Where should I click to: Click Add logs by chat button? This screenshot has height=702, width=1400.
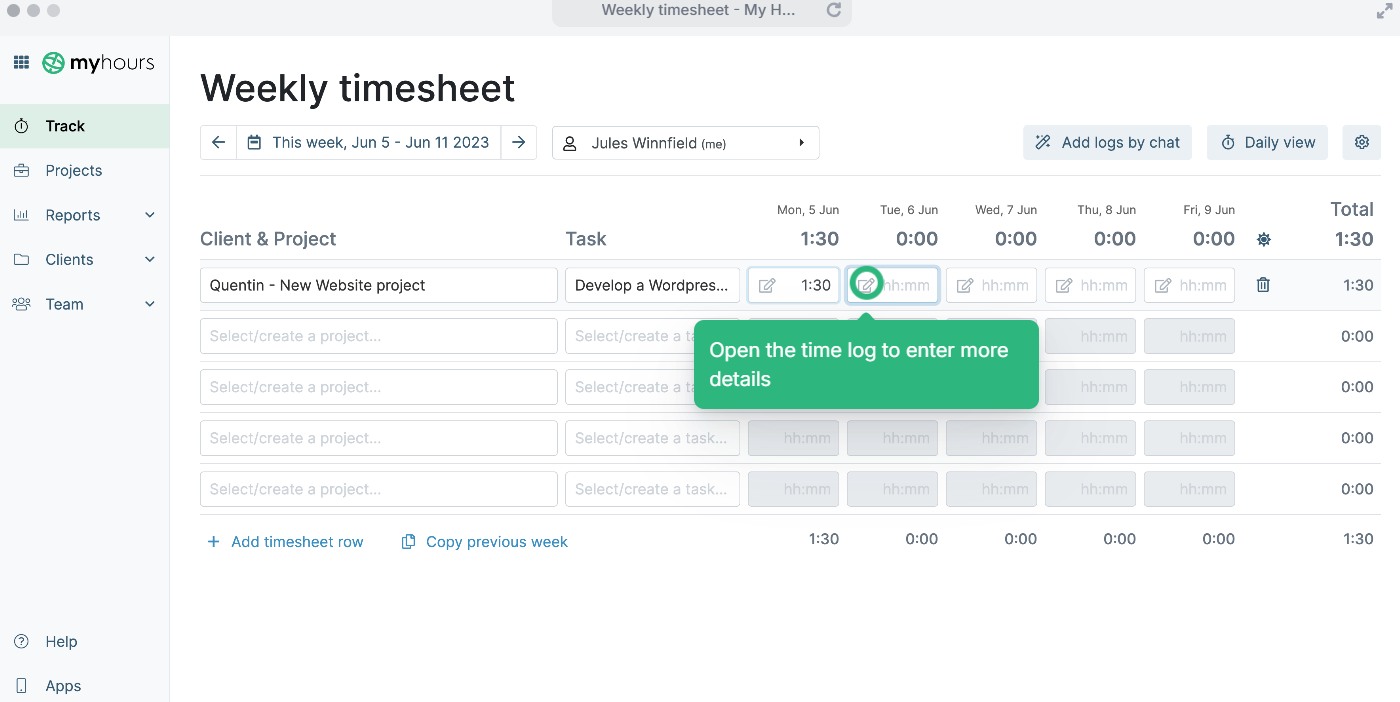pos(1107,143)
